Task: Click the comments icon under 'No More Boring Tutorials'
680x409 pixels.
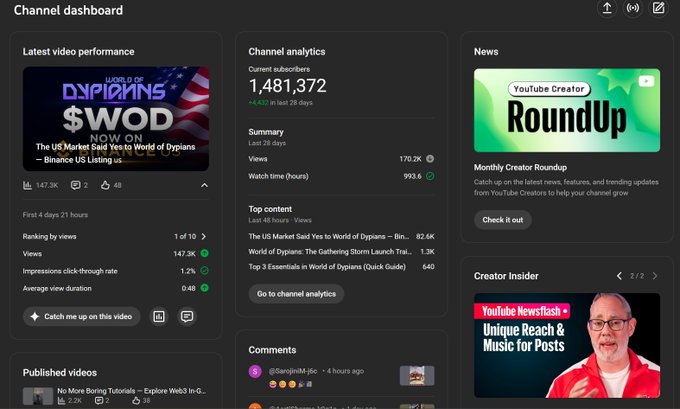Action: pos(99,401)
